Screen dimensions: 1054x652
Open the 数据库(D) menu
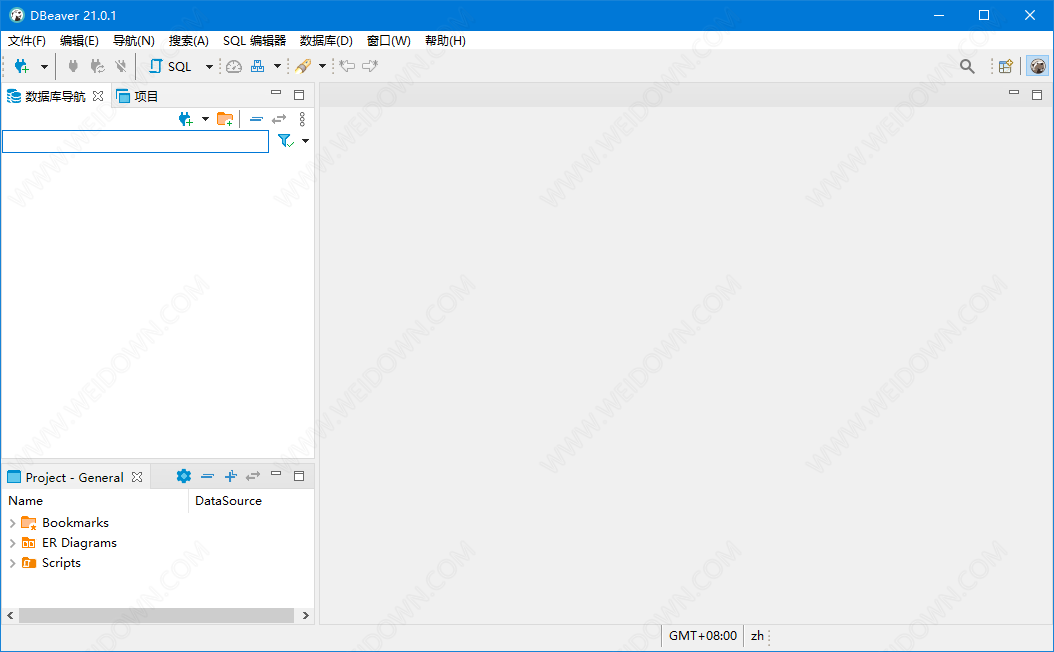pos(326,41)
